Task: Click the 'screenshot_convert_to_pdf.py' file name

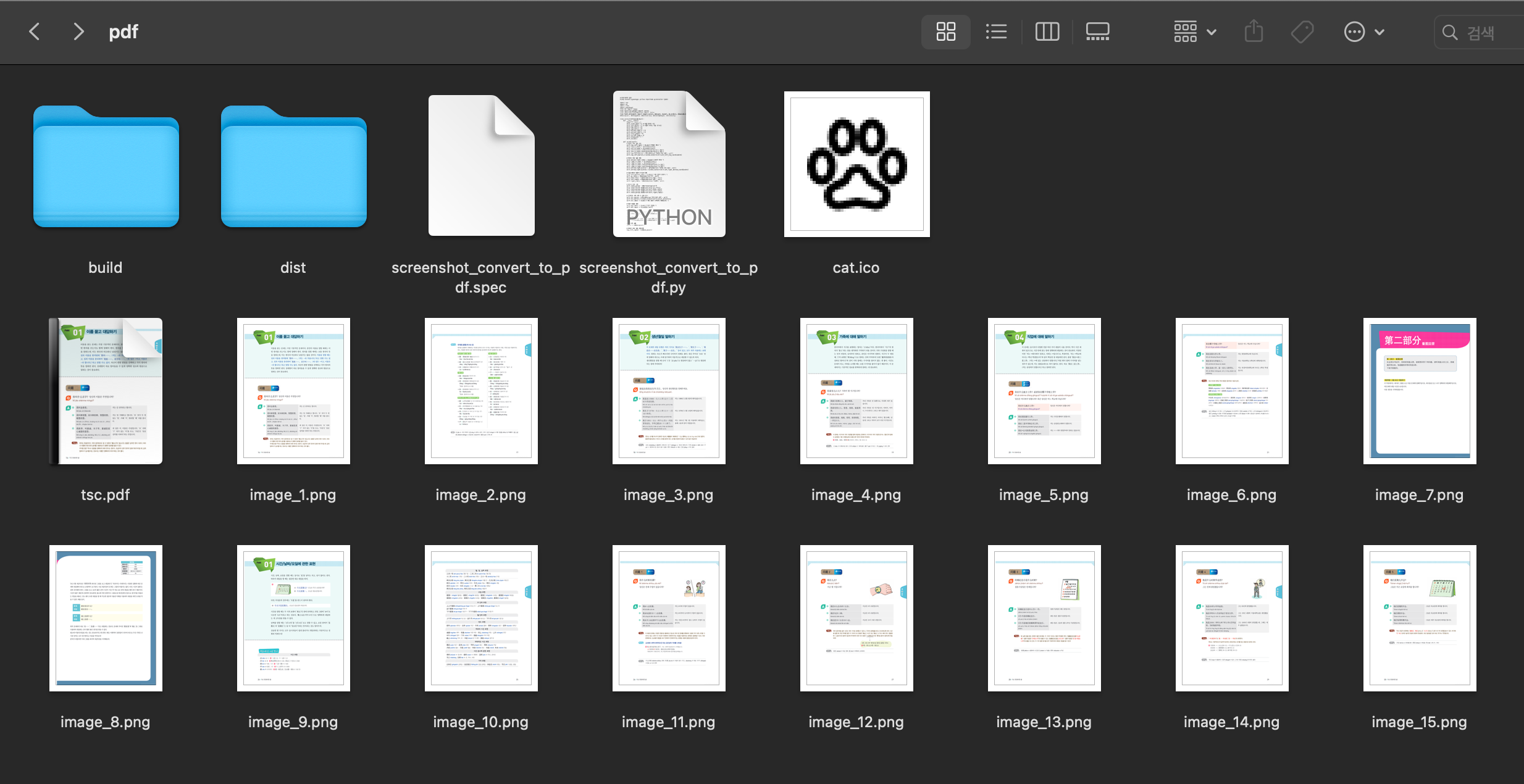Action: tap(669, 277)
